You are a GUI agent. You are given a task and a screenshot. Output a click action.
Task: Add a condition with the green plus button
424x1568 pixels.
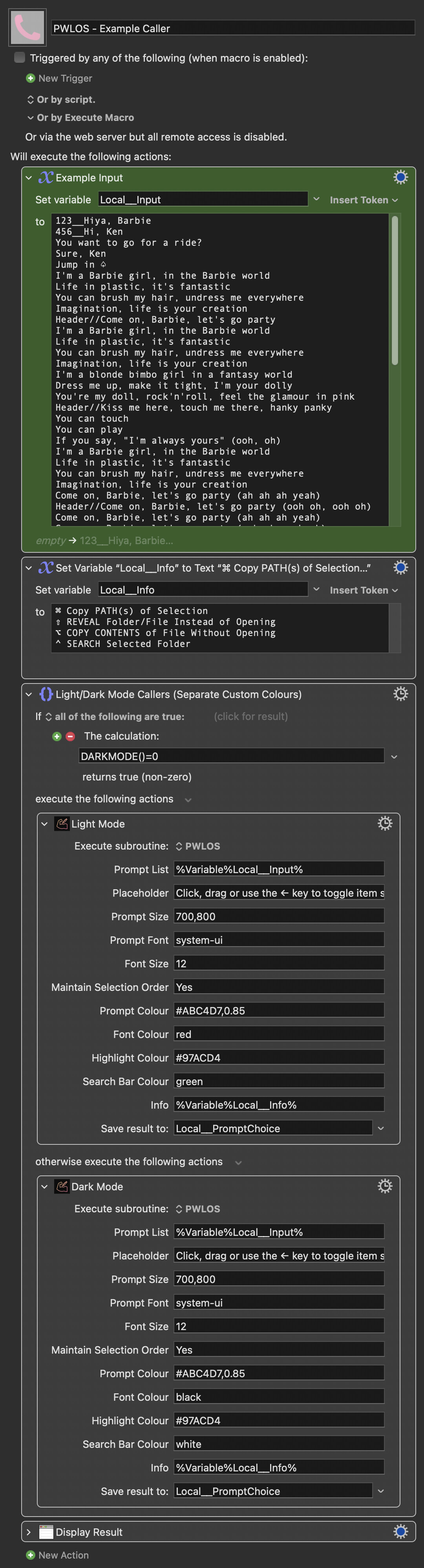click(x=57, y=736)
